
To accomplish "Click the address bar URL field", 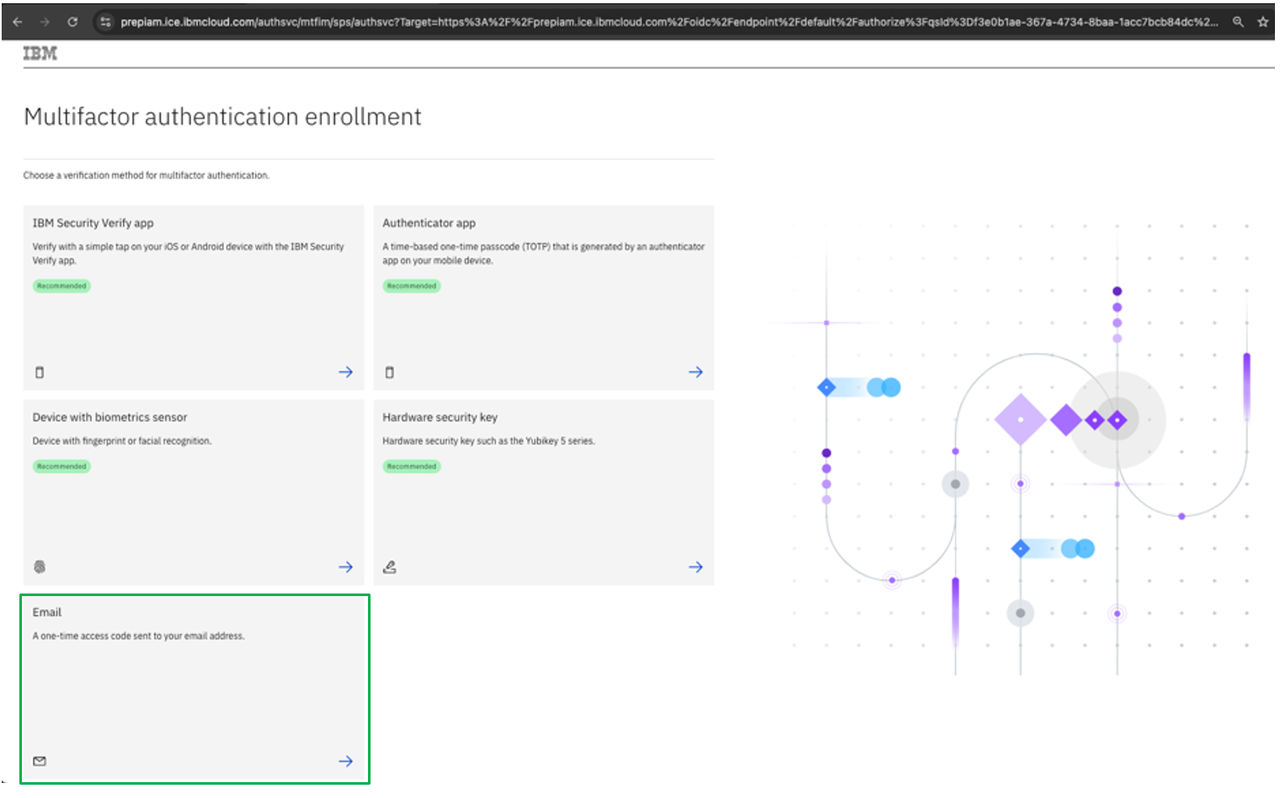I will tap(670, 21).
